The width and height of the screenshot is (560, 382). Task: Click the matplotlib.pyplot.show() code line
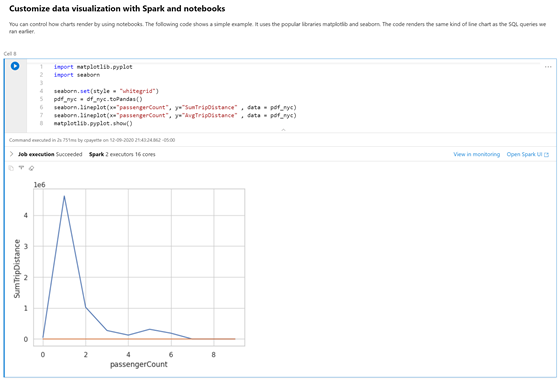point(93,124)
